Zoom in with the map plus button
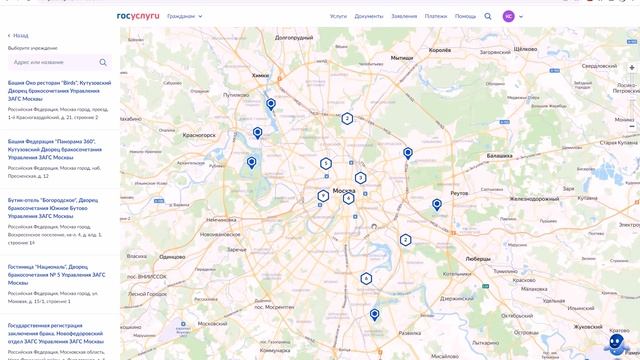The height and width of the screenshot is (360, 640). (632, 68)
